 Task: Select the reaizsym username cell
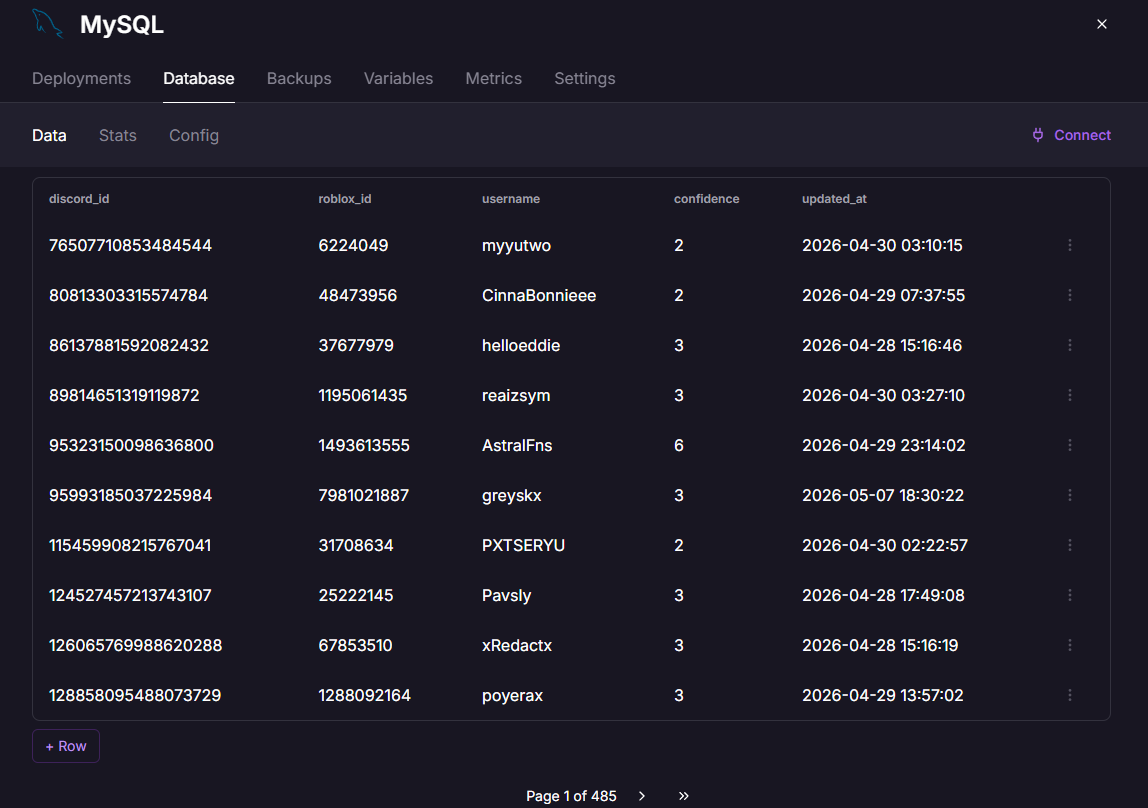coord(516,396)
